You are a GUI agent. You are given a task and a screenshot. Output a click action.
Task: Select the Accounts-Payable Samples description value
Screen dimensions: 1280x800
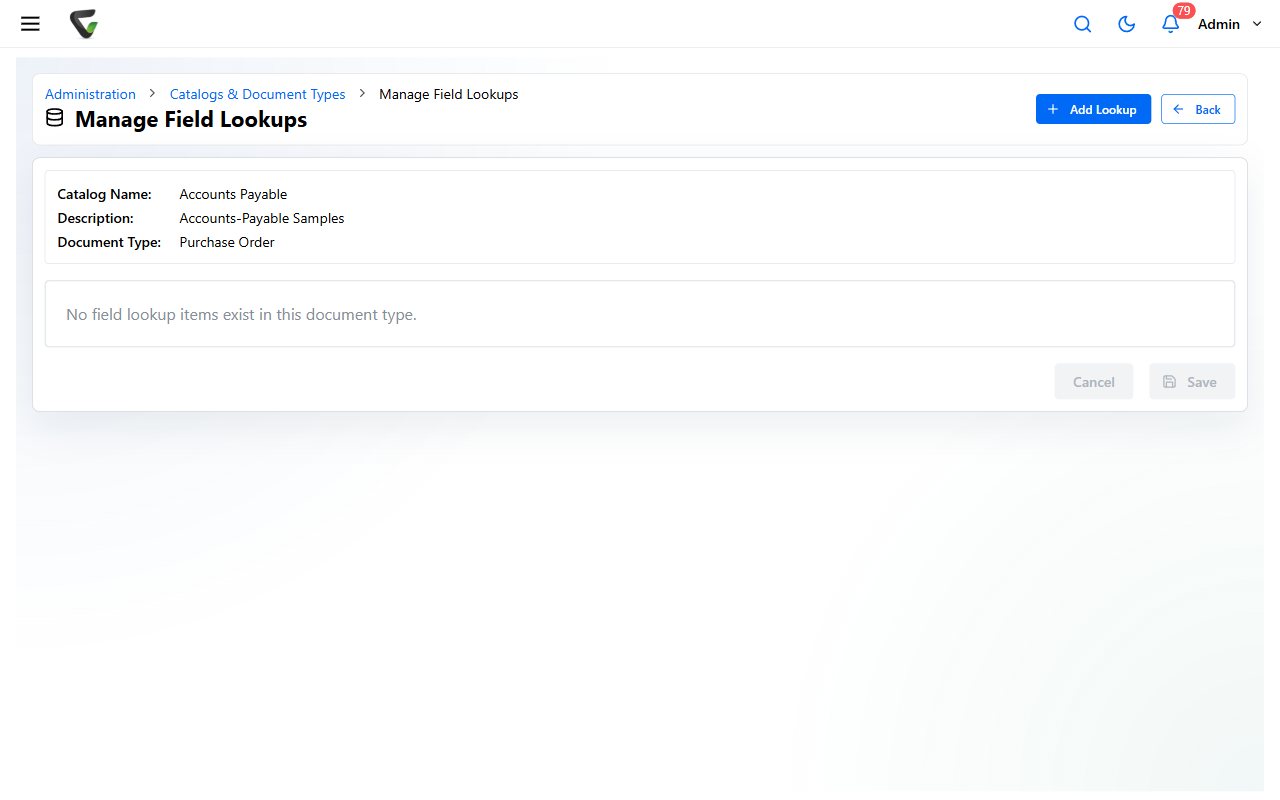262,218
